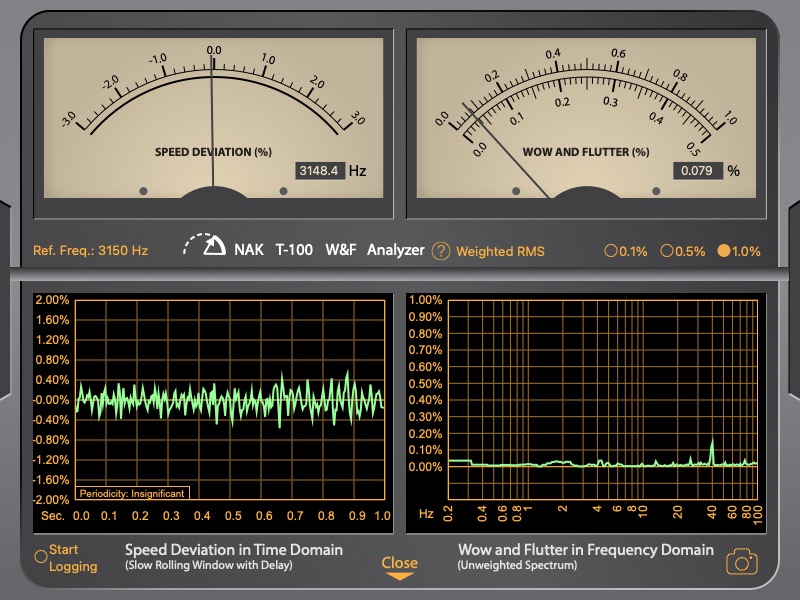This screenshot has height=600, width=800.
Task: Change the Weighted RMS measurement mode
Action: (x=500, y=251)
